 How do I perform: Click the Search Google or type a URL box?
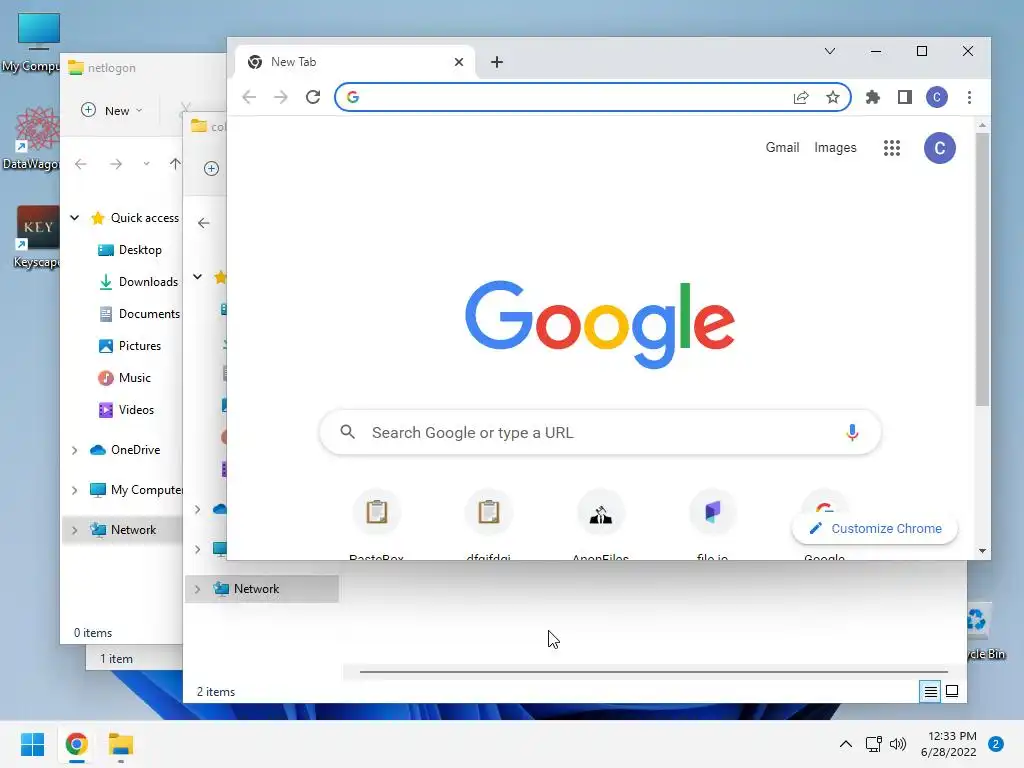pyautogui.click(x=600, y=432)
